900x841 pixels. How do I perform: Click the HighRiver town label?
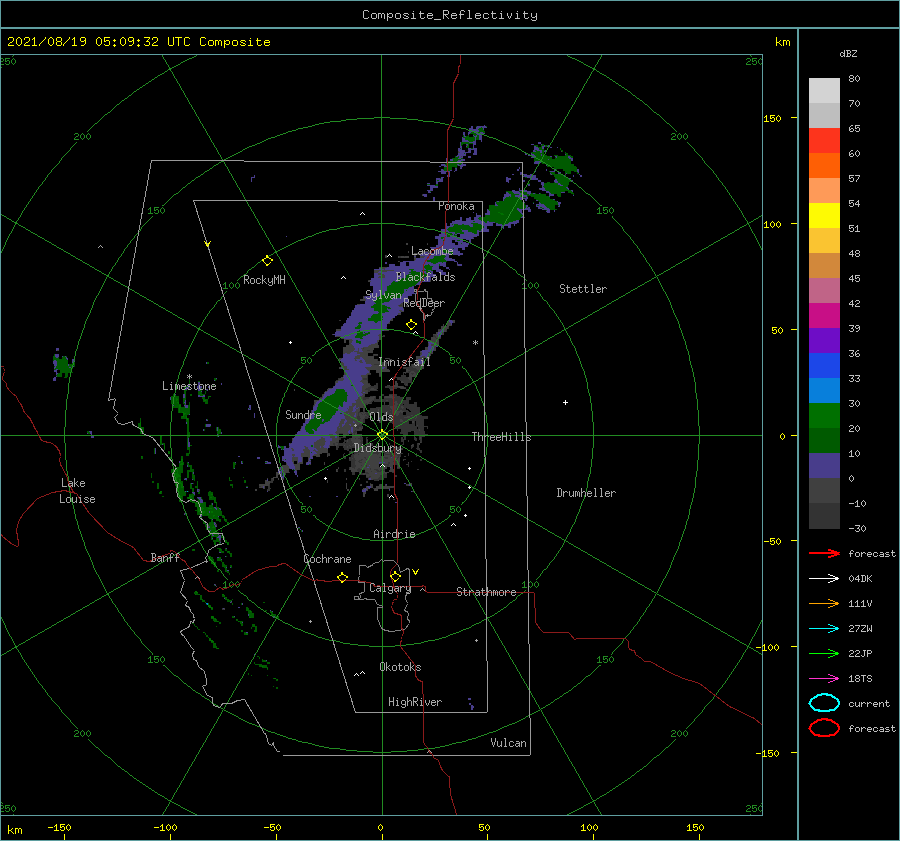pos(415,702)
